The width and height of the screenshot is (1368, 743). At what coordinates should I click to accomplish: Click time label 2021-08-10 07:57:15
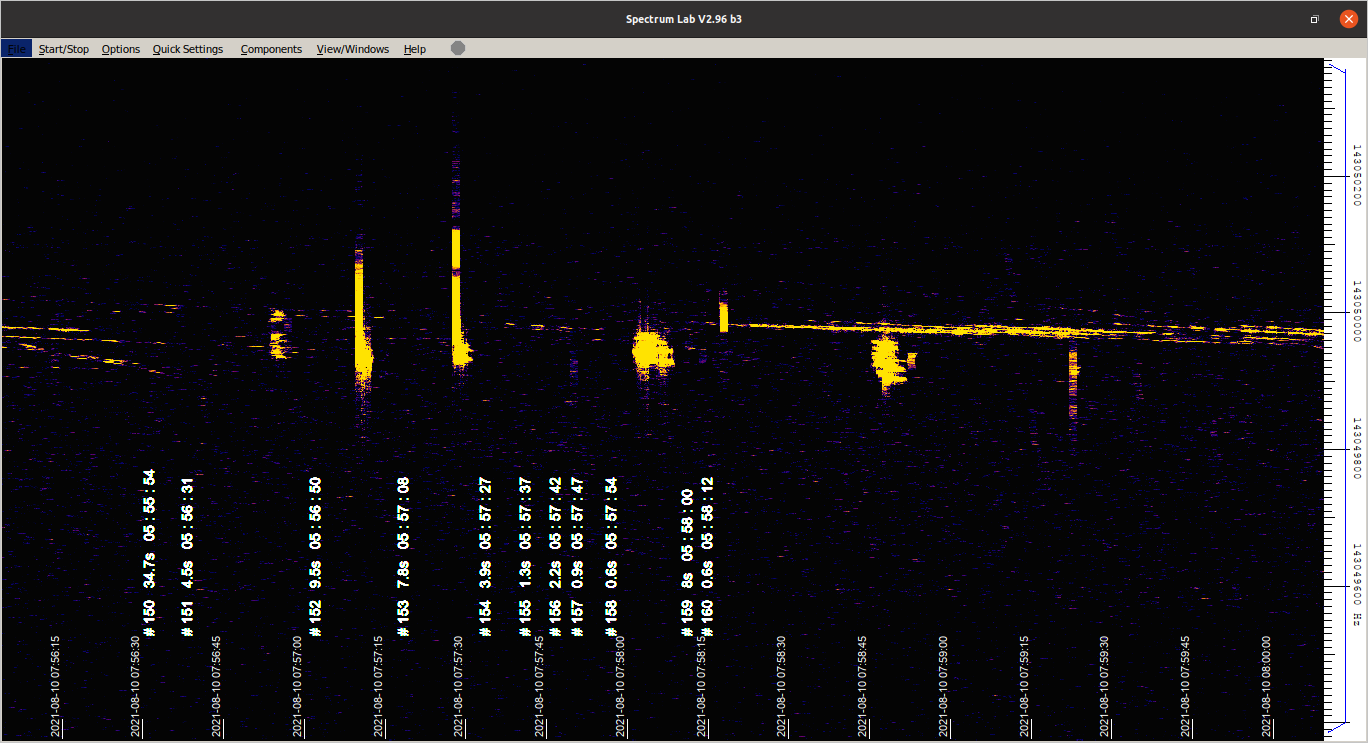378,686
